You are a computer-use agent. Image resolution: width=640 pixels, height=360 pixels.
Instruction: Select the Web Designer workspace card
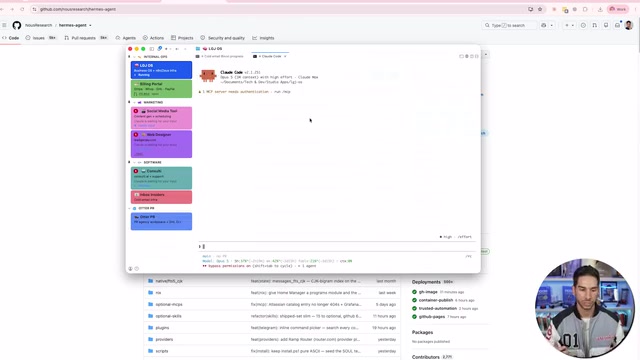click(161, 144)
